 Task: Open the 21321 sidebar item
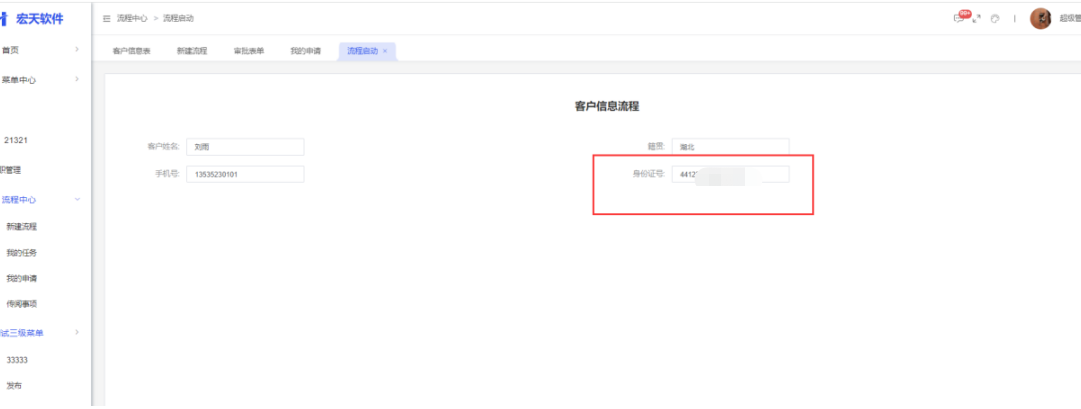point(16,140)
